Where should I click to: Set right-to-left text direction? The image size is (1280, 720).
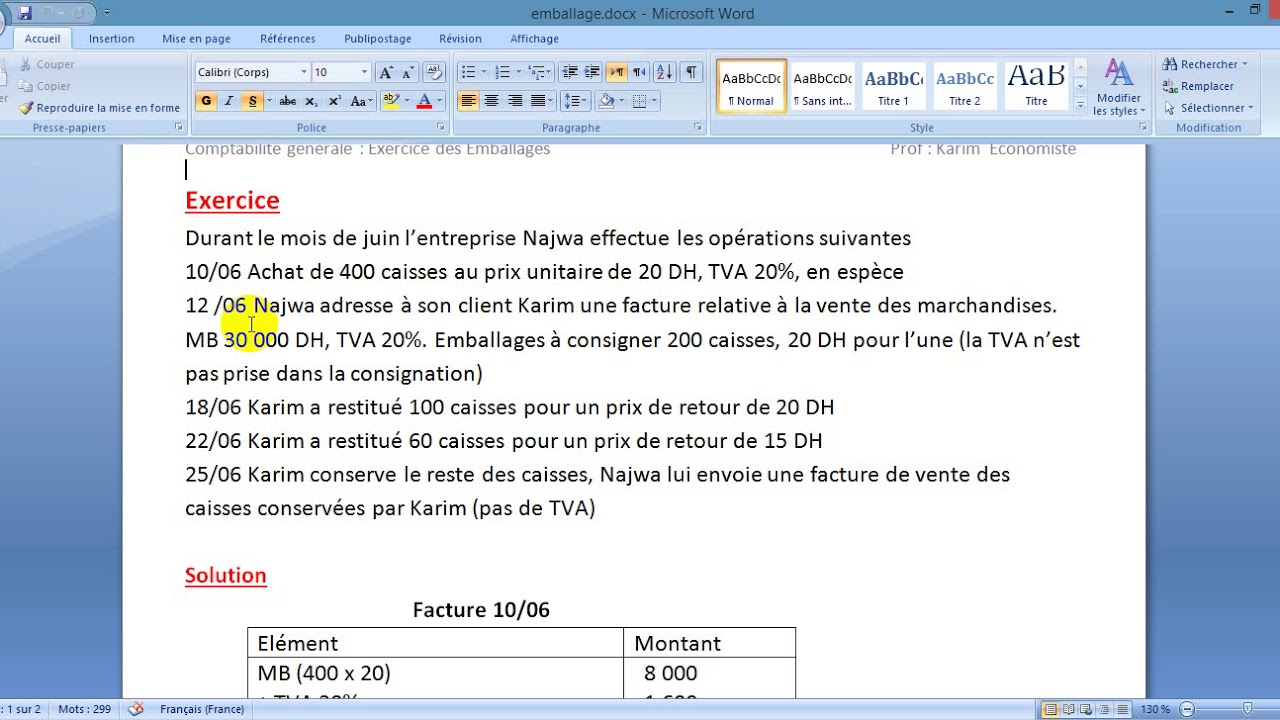pos(639,72)
